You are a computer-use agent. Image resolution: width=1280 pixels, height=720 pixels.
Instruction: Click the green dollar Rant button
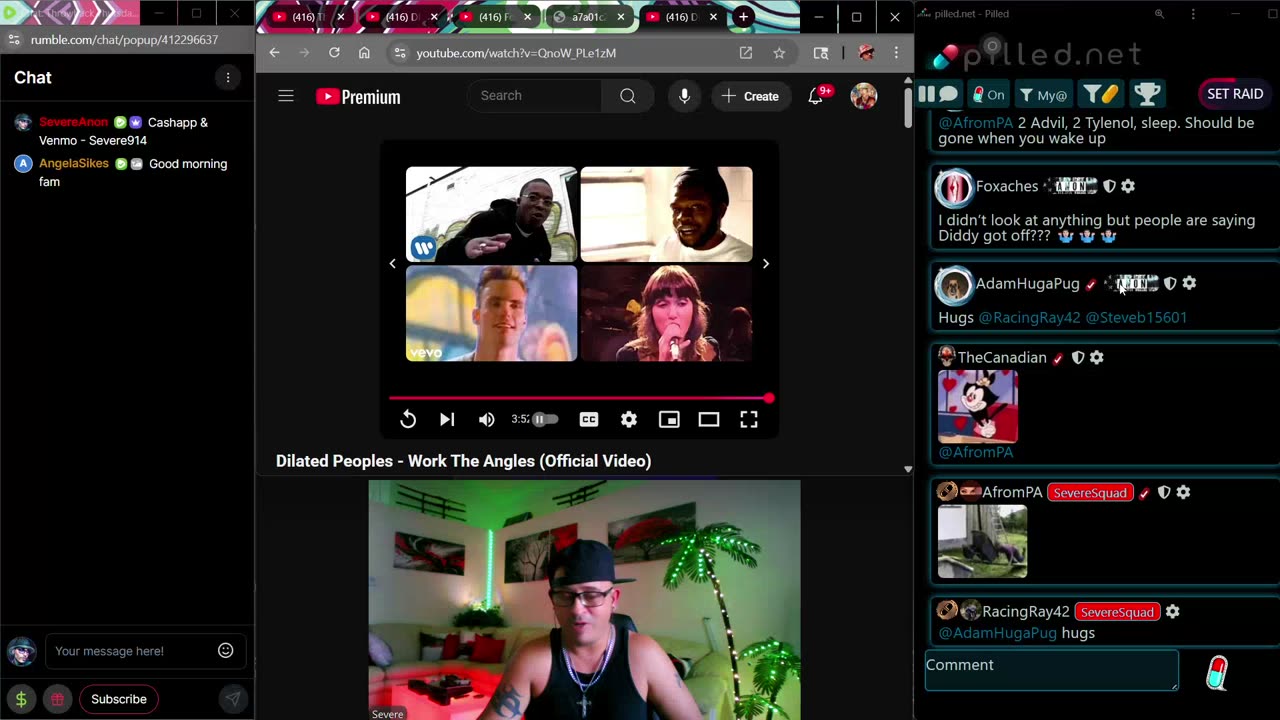(21, 699)
